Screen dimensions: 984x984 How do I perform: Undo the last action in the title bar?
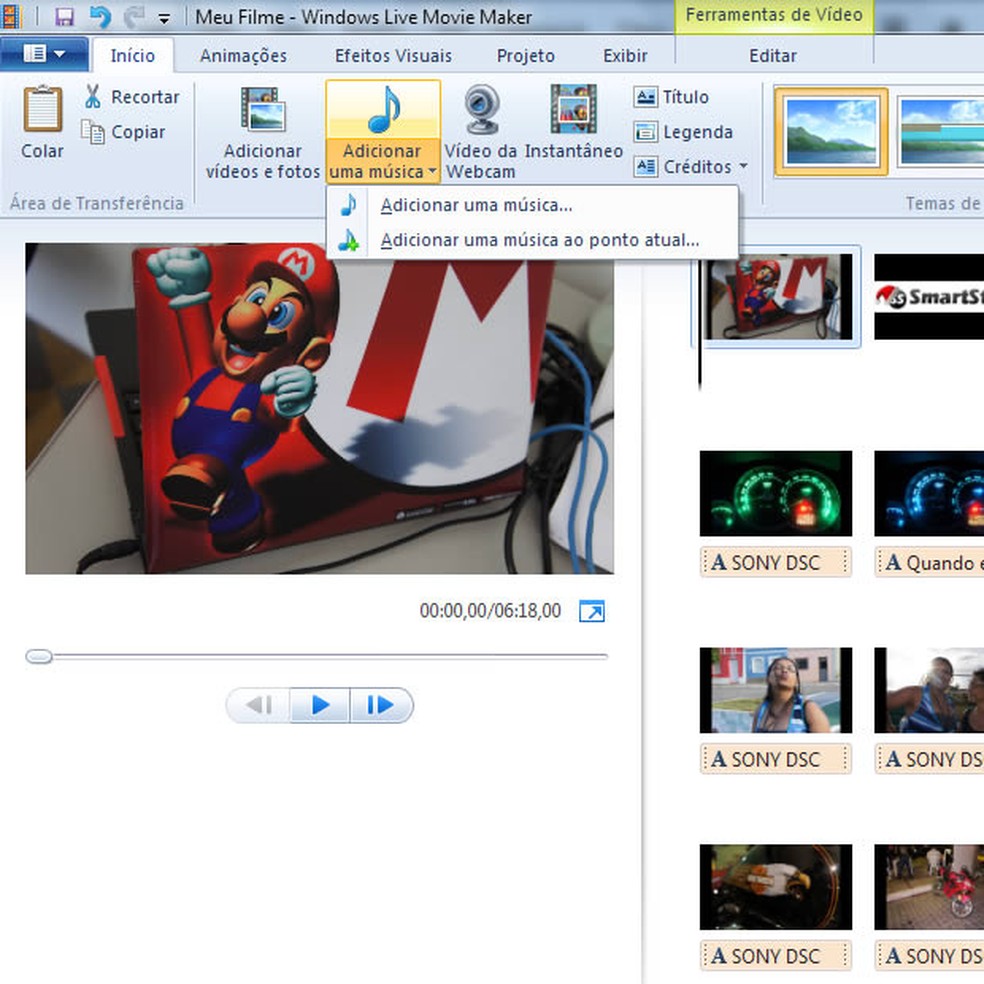[100, 17]
